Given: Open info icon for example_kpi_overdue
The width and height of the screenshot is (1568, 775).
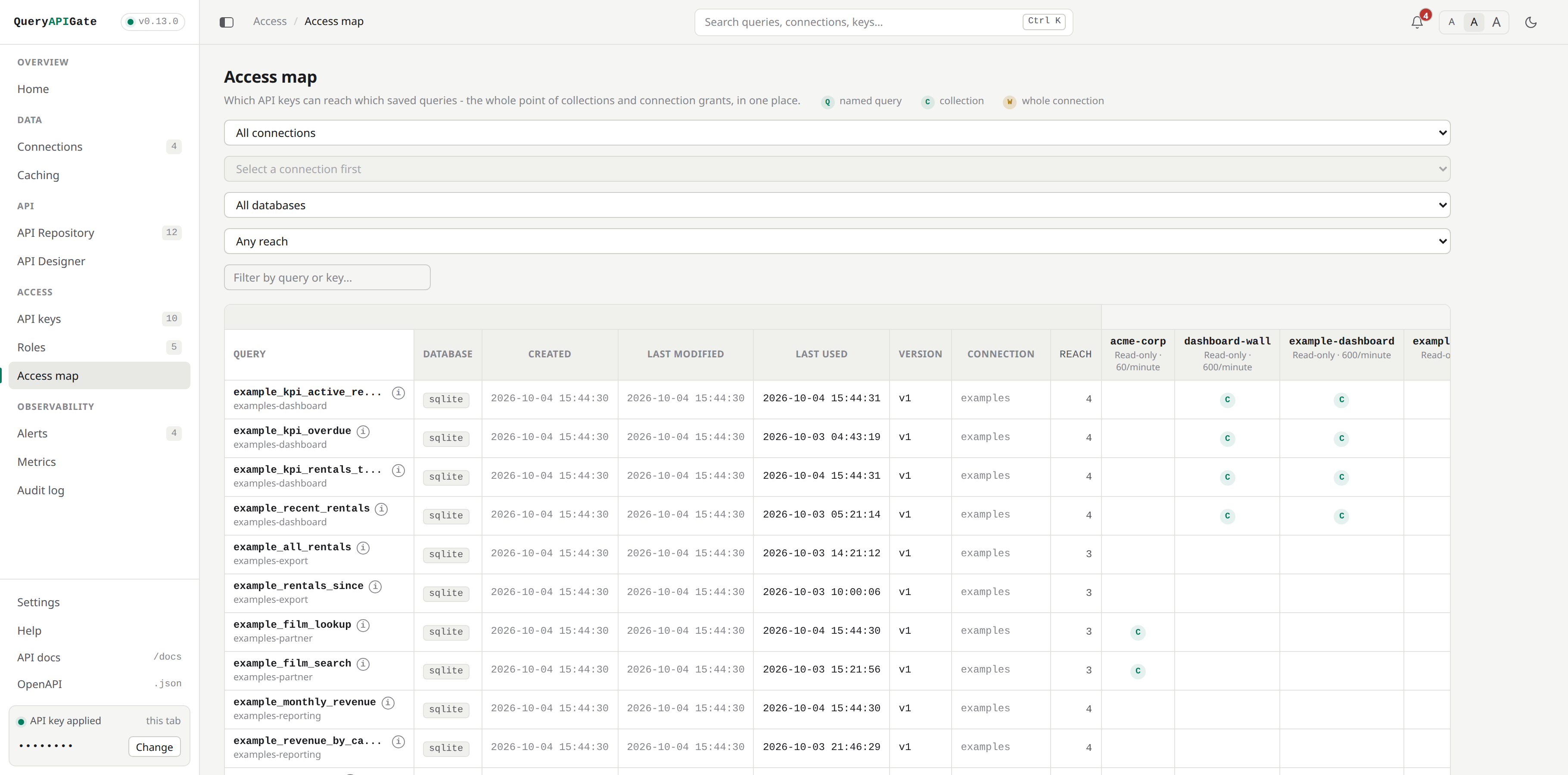Looking at the screenshot, I should pyautogui.click(x=363, y=431).
